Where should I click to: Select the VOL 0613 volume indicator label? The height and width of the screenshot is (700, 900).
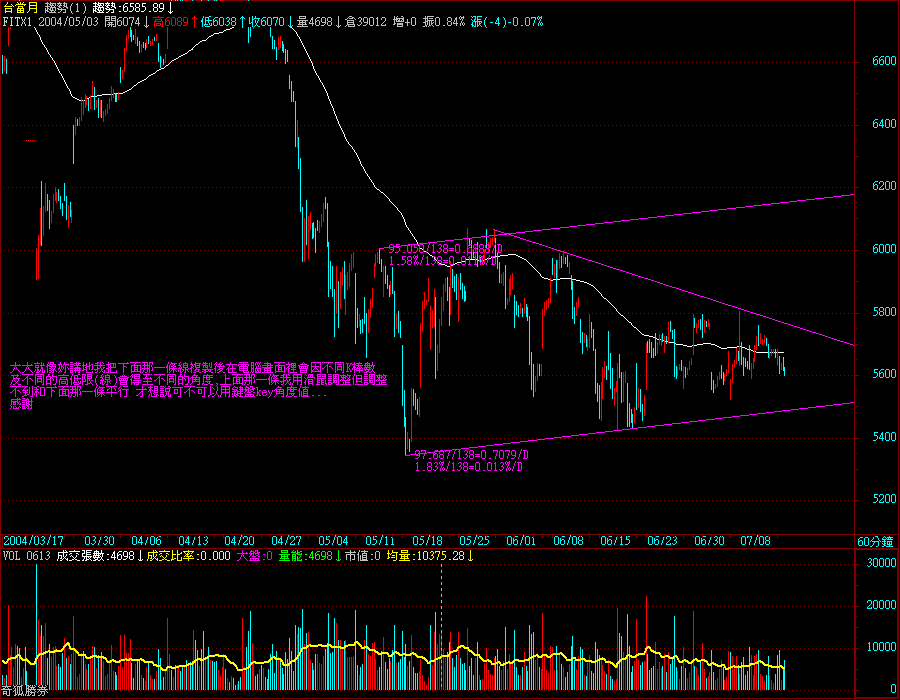[26, 555]
